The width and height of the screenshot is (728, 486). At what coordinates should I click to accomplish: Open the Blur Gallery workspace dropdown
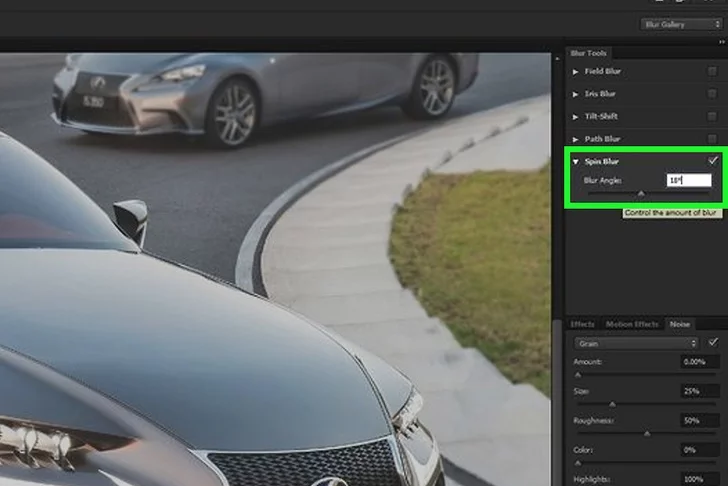(683, 24)
